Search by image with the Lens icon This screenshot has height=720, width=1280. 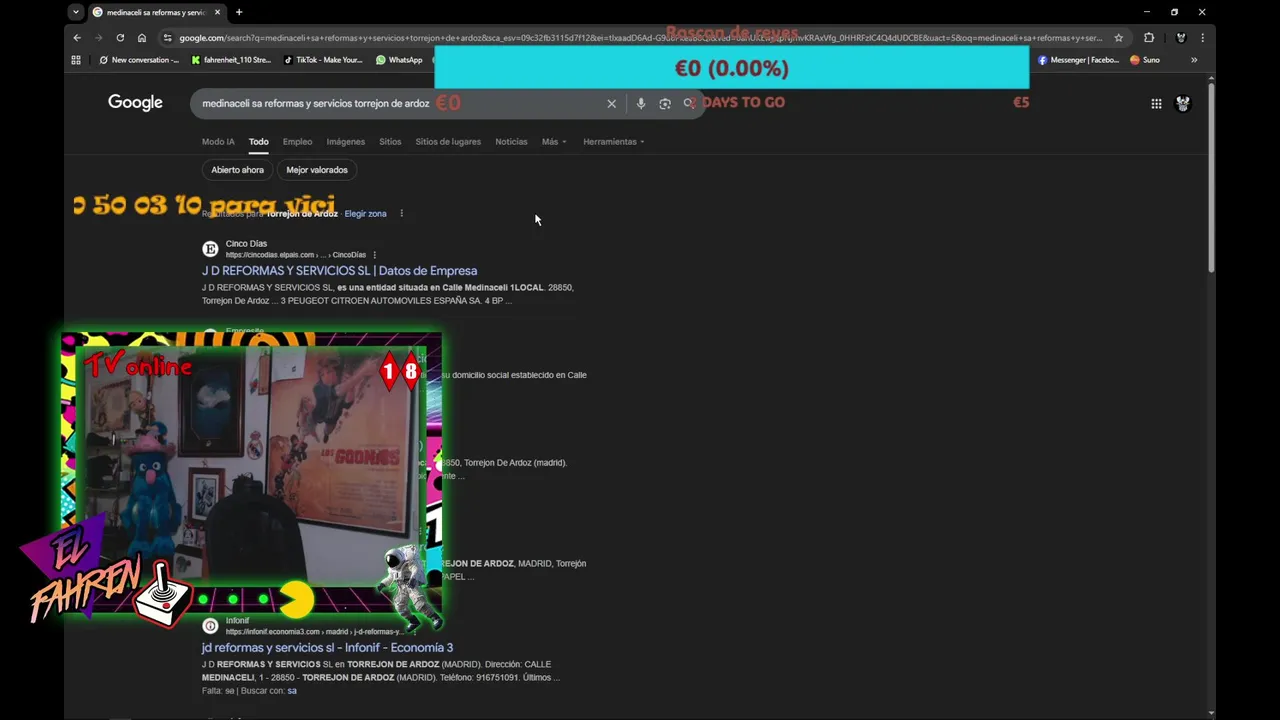tap(665, 103)
